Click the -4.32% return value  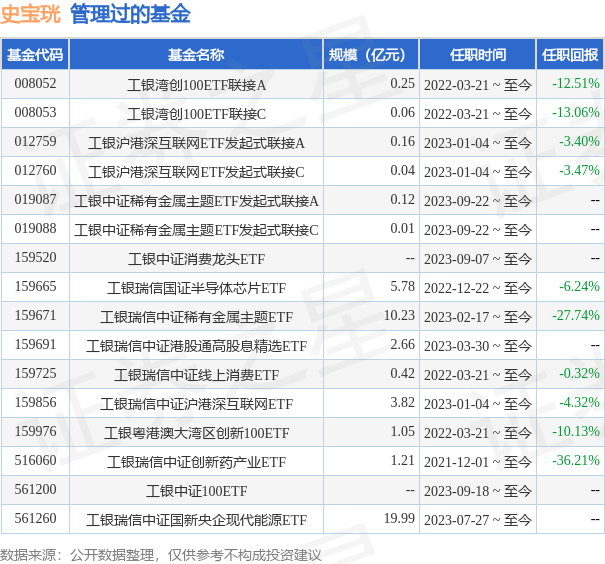(x=579, y=402)
